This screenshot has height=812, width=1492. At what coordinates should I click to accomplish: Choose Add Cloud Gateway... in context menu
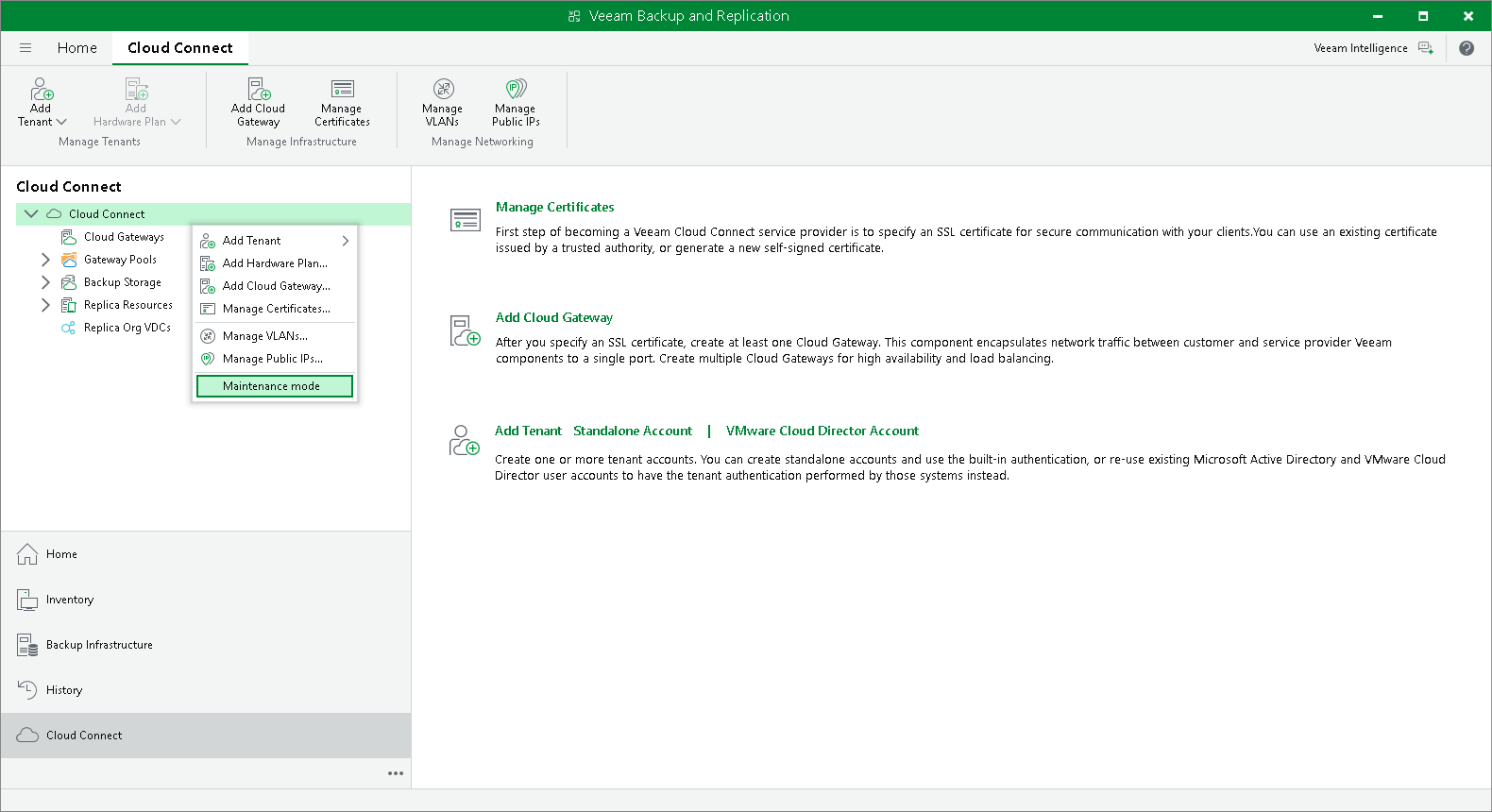275,286
